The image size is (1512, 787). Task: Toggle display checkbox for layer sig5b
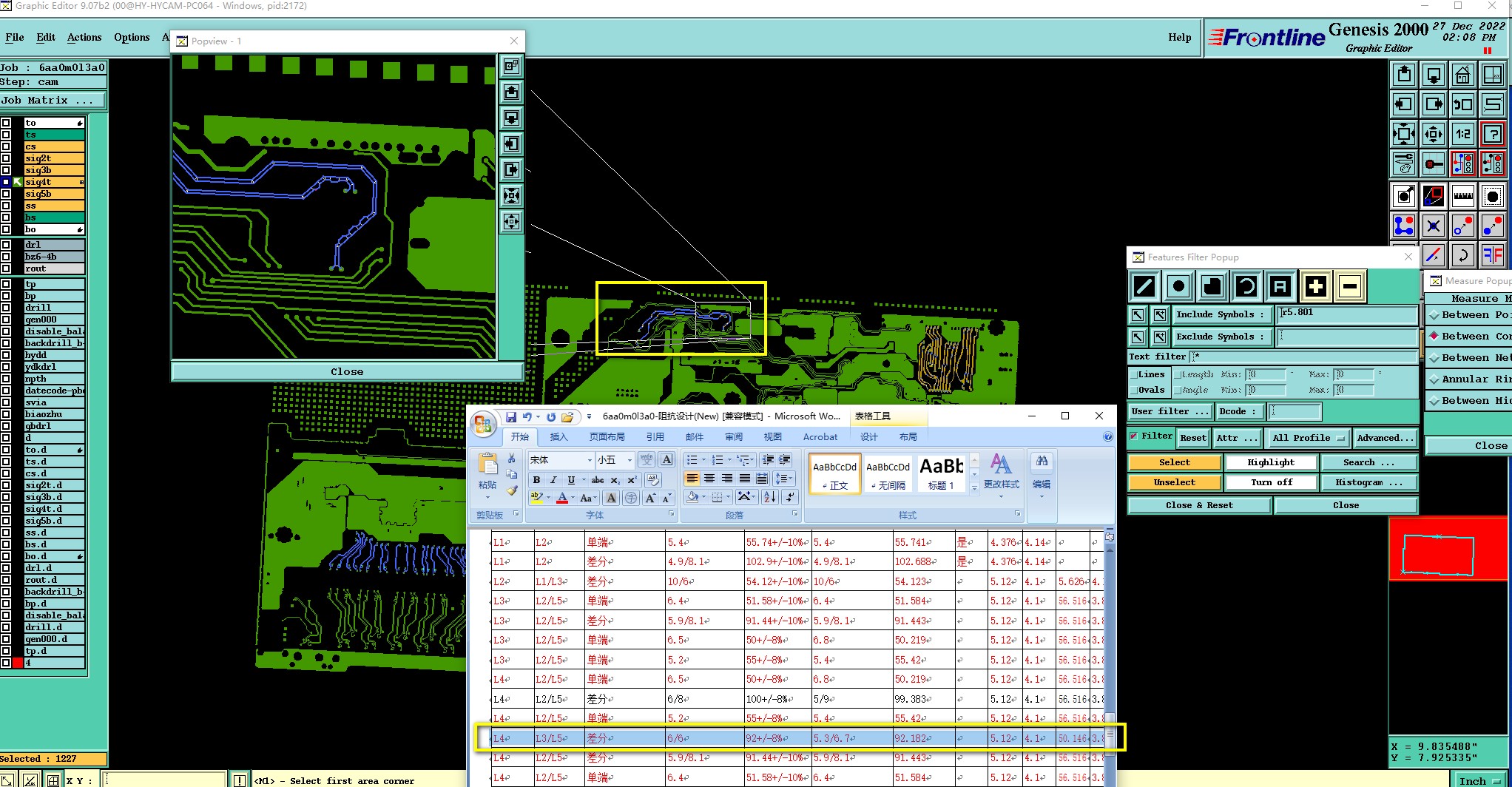coord(6,194)
